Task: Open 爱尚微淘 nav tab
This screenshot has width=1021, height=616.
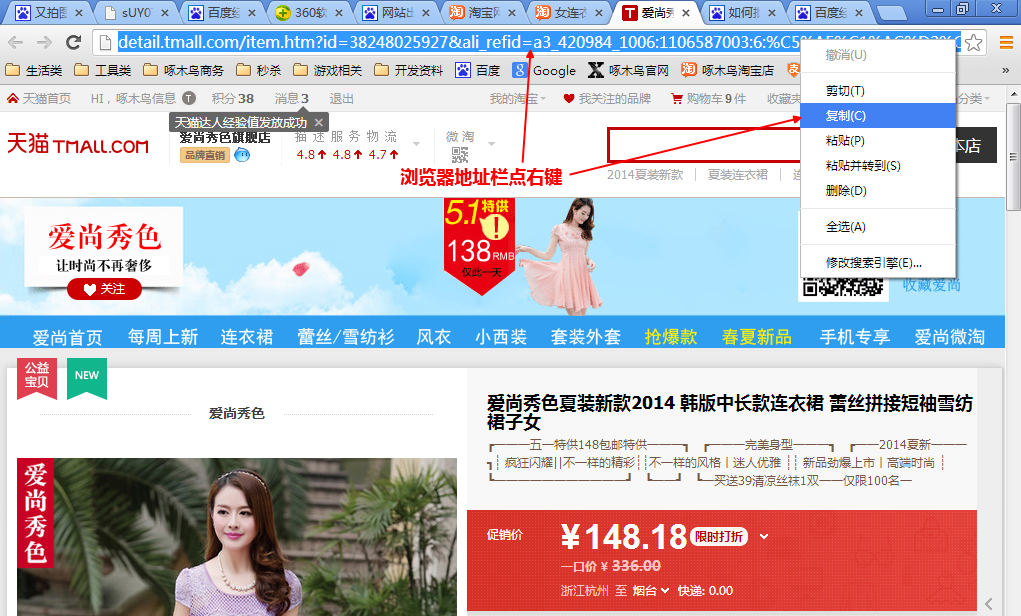Action: (949, 337)
